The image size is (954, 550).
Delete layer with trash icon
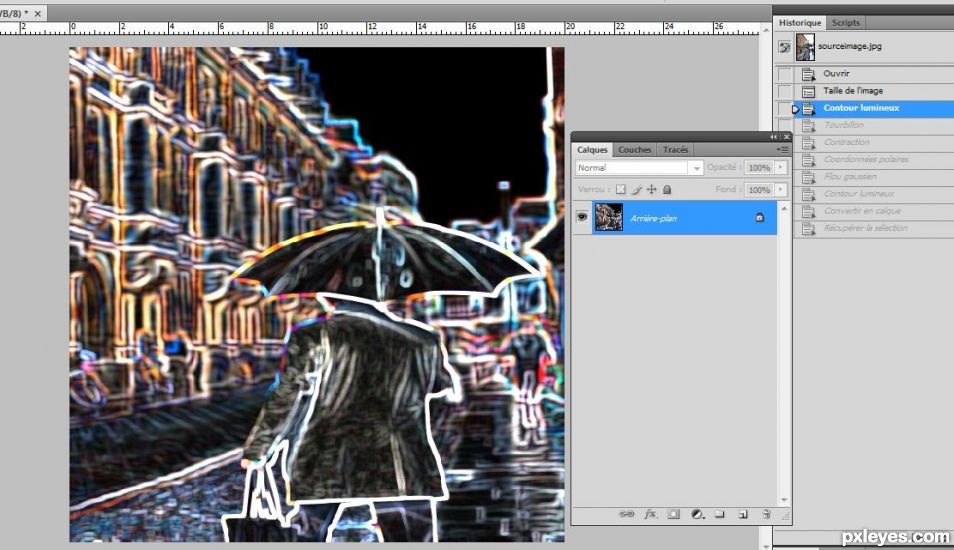coord(766,514)
